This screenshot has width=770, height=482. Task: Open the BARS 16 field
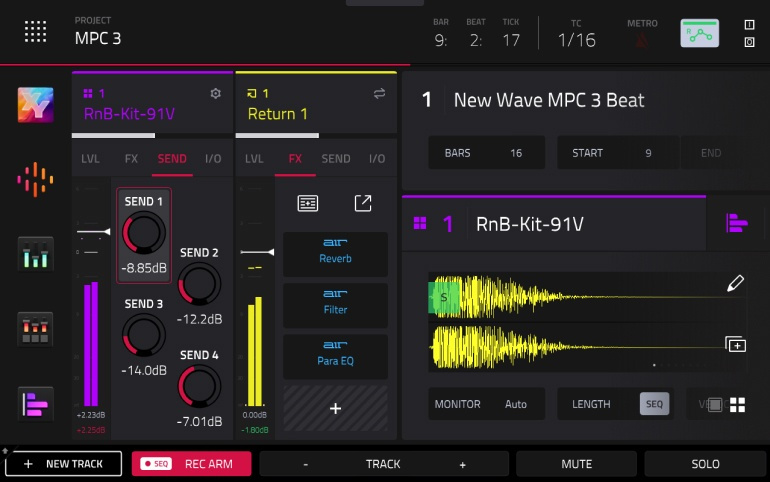coord(487,153)
